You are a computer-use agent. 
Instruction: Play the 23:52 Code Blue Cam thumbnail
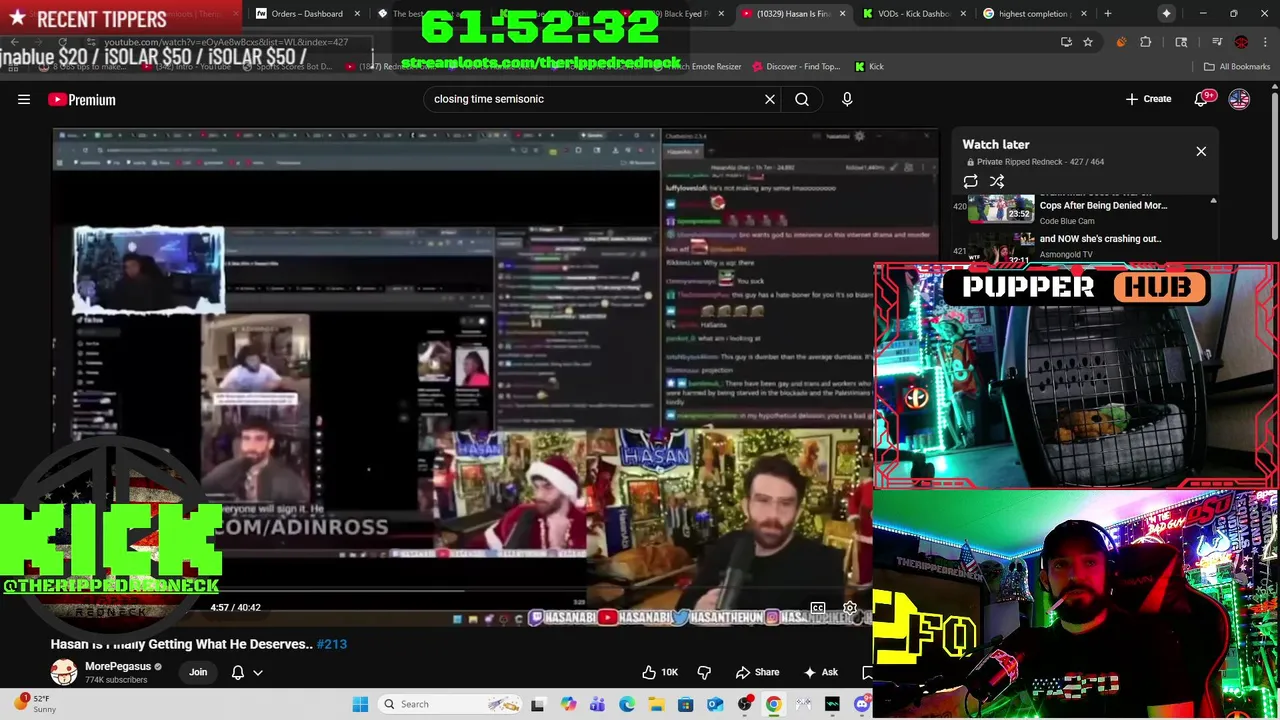pos(1001,208)
